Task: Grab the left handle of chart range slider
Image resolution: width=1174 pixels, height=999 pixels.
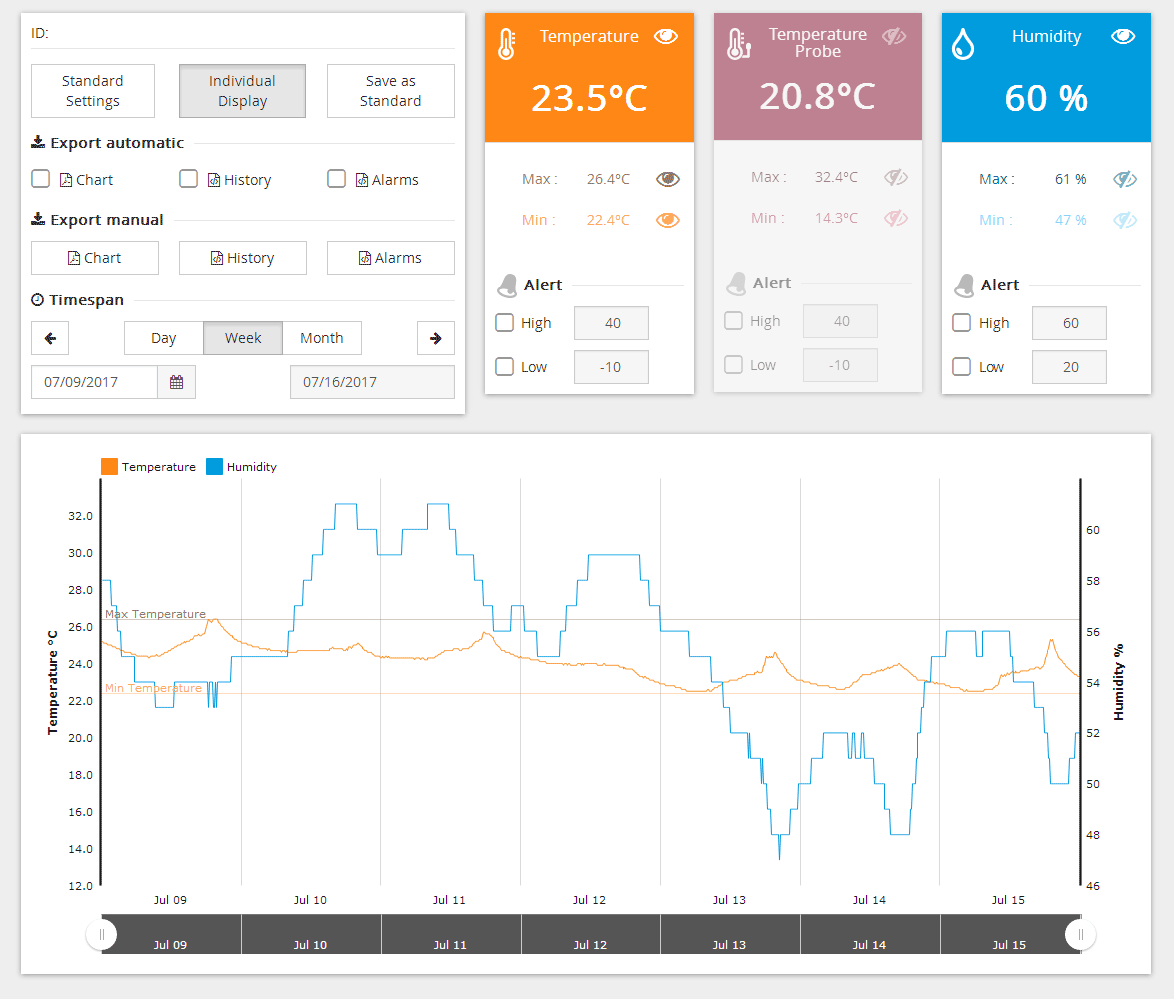Action: tap(101, 935)
